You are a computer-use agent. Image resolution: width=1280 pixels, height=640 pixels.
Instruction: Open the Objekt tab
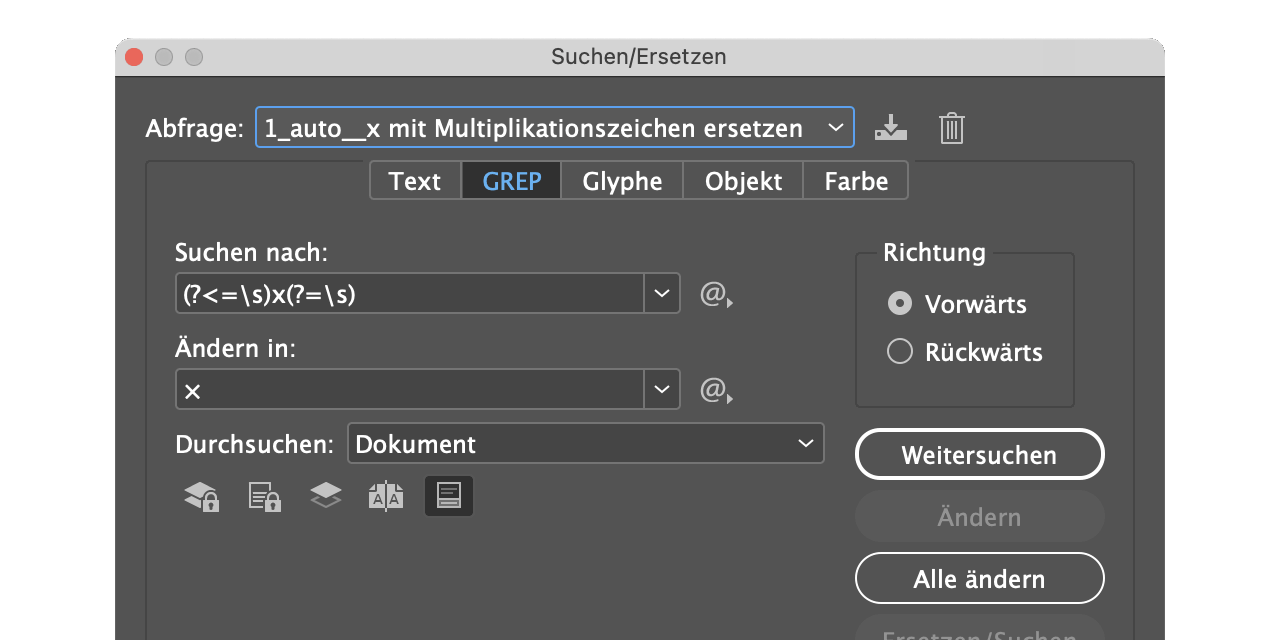pos(743,181)
